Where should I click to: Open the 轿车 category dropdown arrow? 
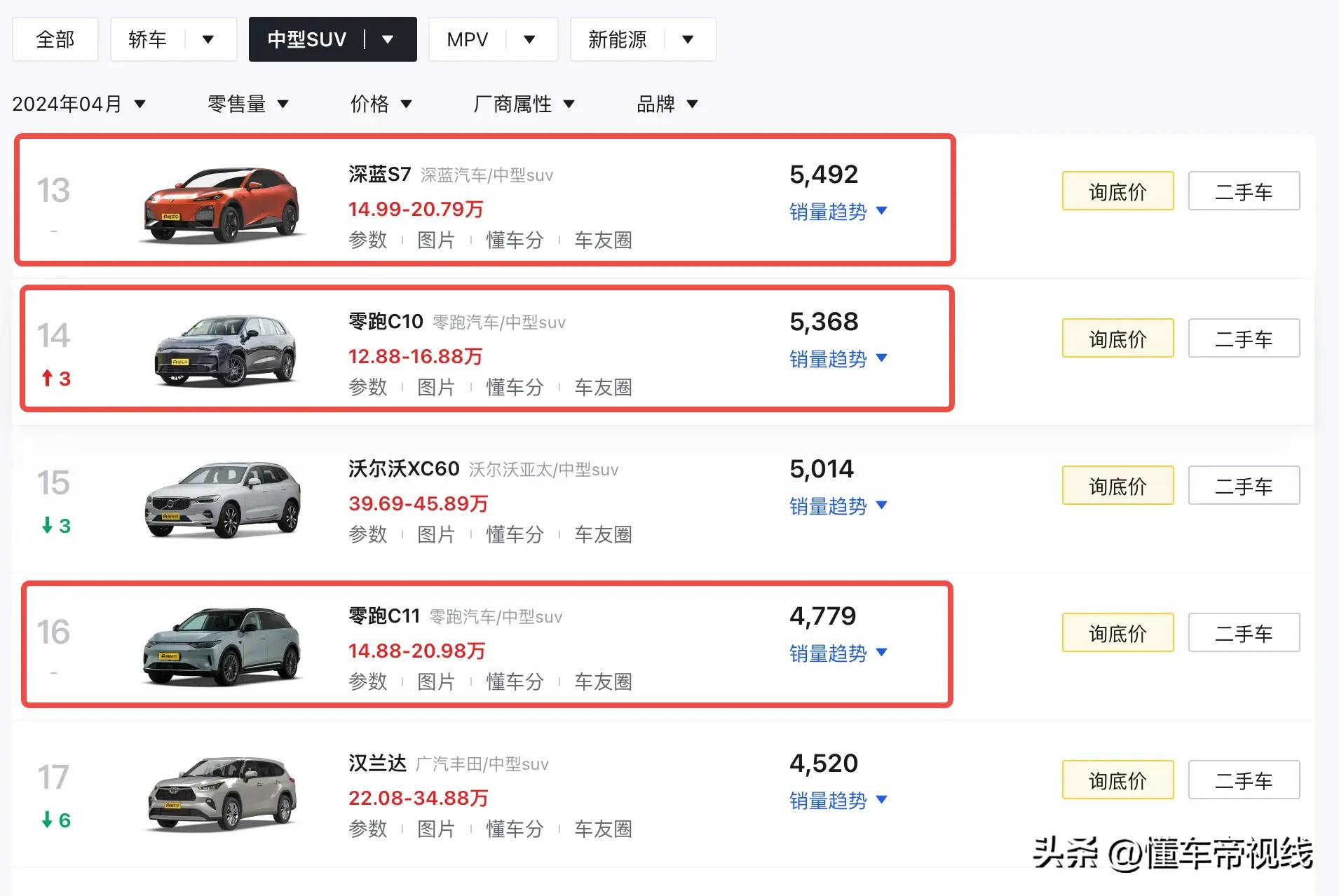coord(208,39)
